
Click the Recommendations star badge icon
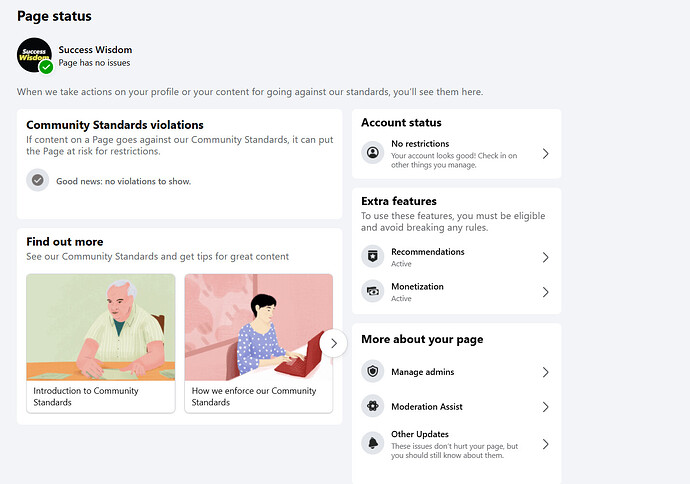coord(373,257)
